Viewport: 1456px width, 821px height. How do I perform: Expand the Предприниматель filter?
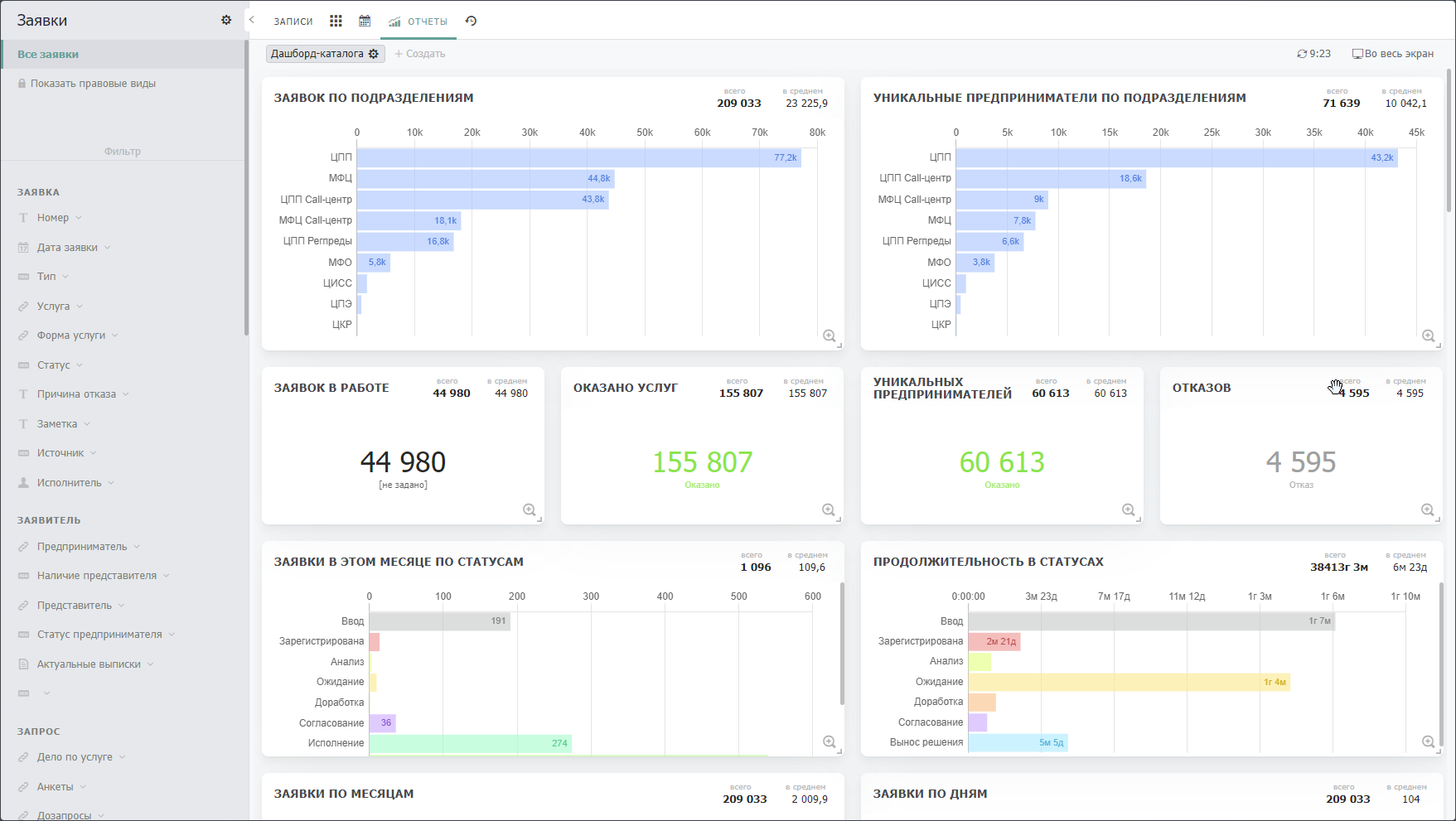point(137,547)
